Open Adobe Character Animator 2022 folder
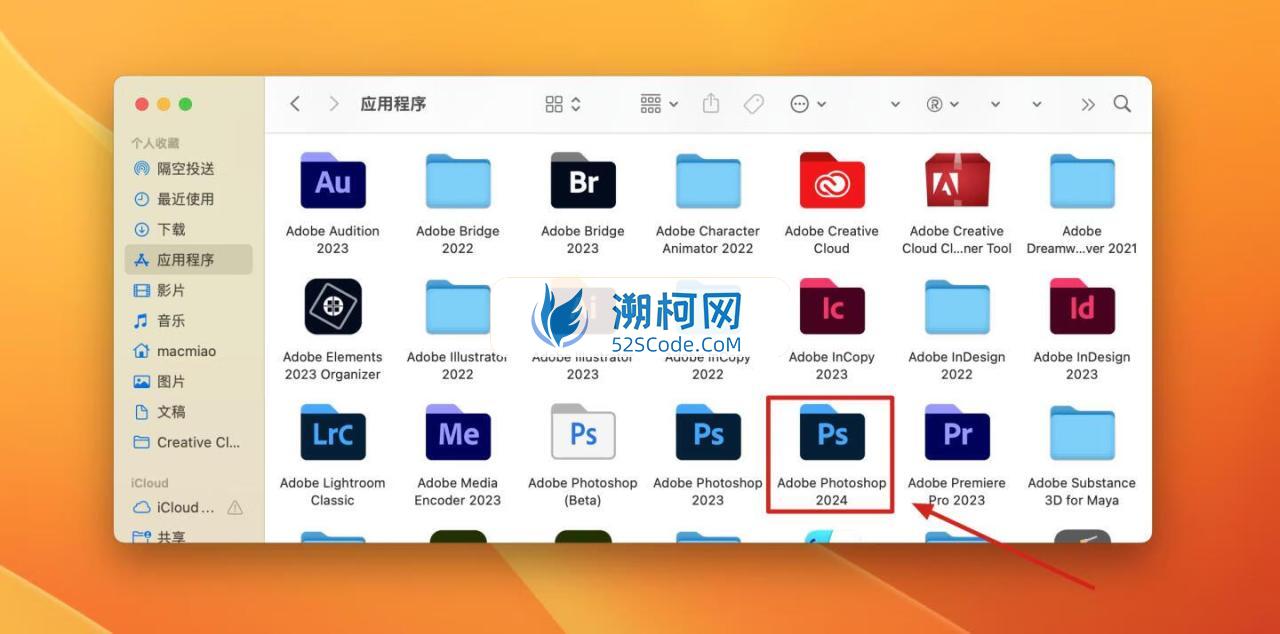The image size is (1280, 634). [708, 181]
